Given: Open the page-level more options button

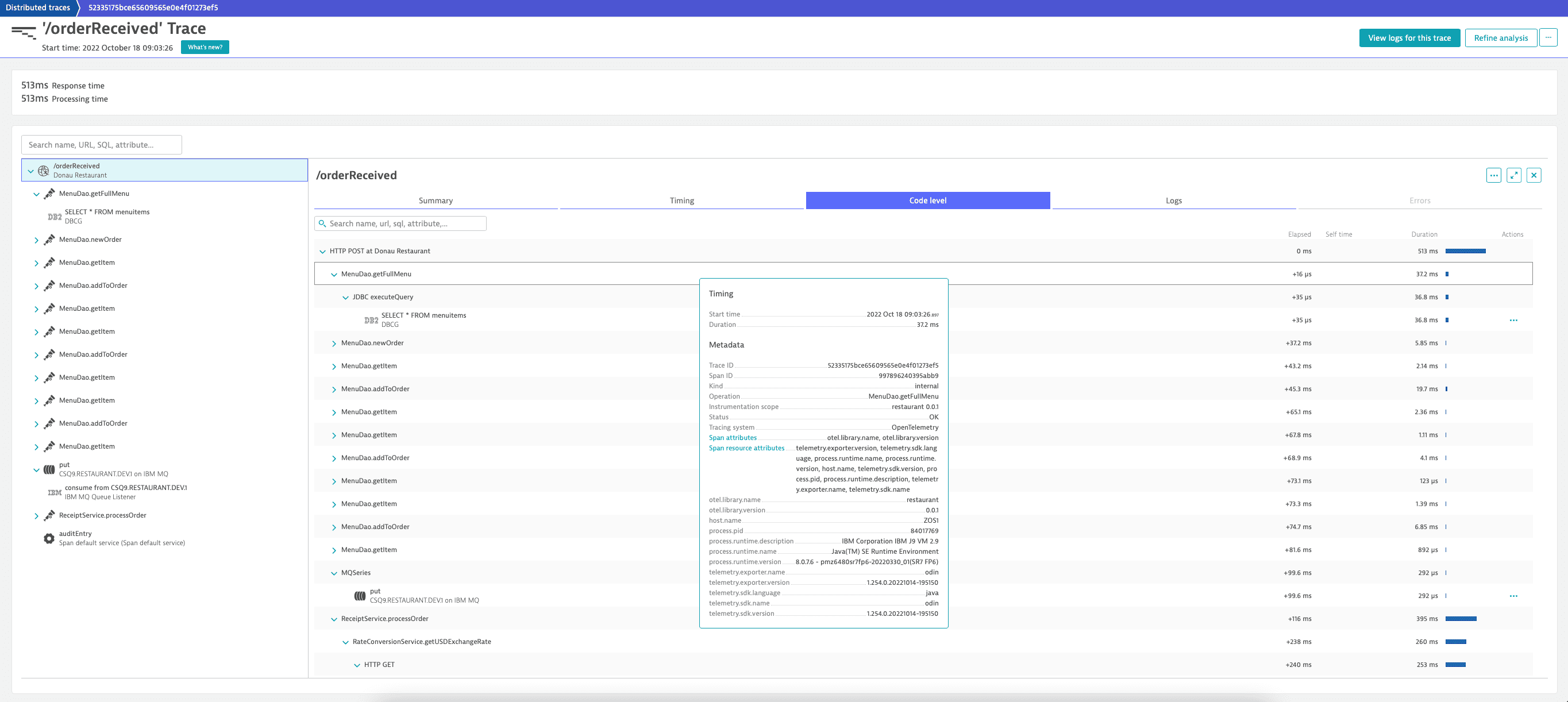Looking at the screenshot, I should (x=1548, y=38).
